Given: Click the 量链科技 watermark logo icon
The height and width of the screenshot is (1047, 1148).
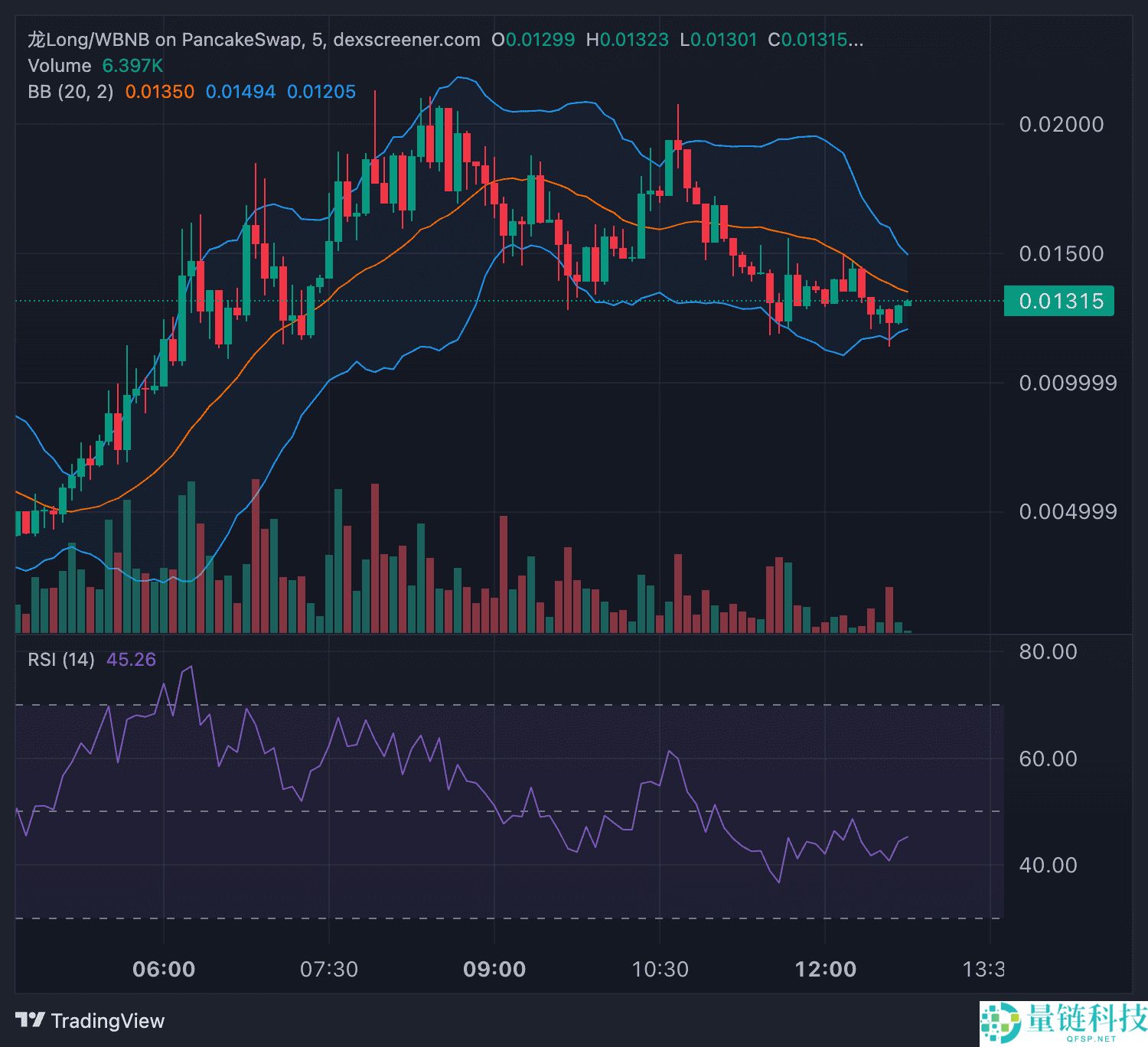Looking at the screenshot, I should coord(1000,1022).
